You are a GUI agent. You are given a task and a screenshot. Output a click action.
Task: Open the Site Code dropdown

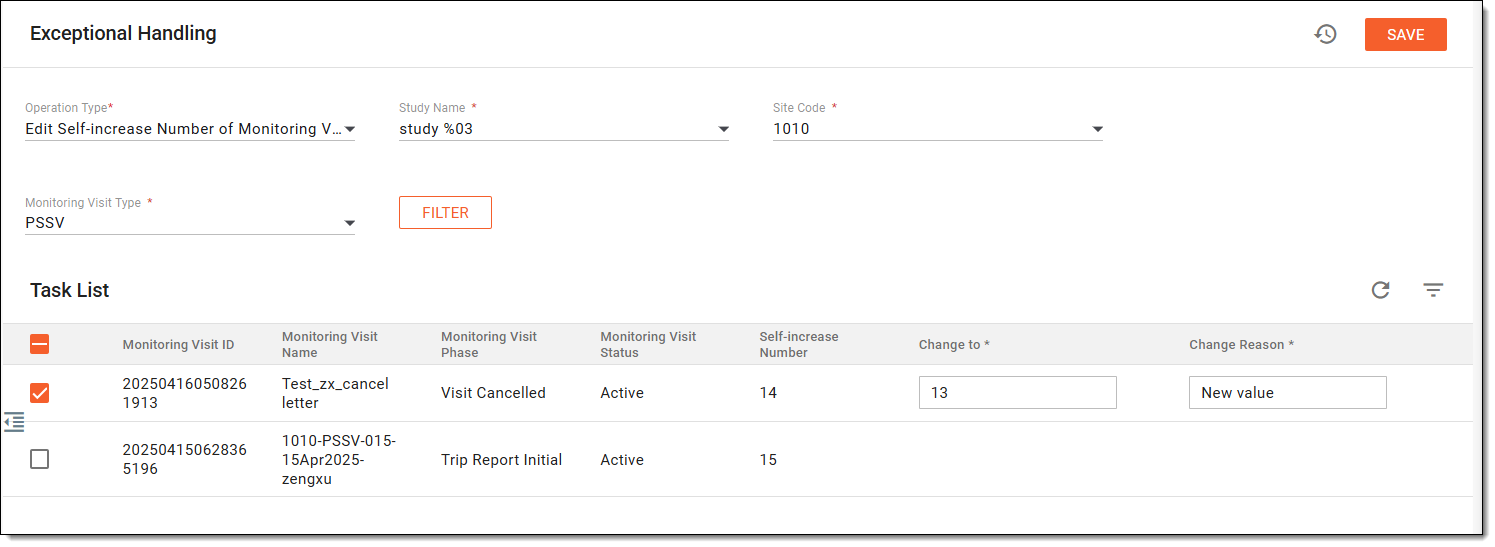tap(938, 129)
